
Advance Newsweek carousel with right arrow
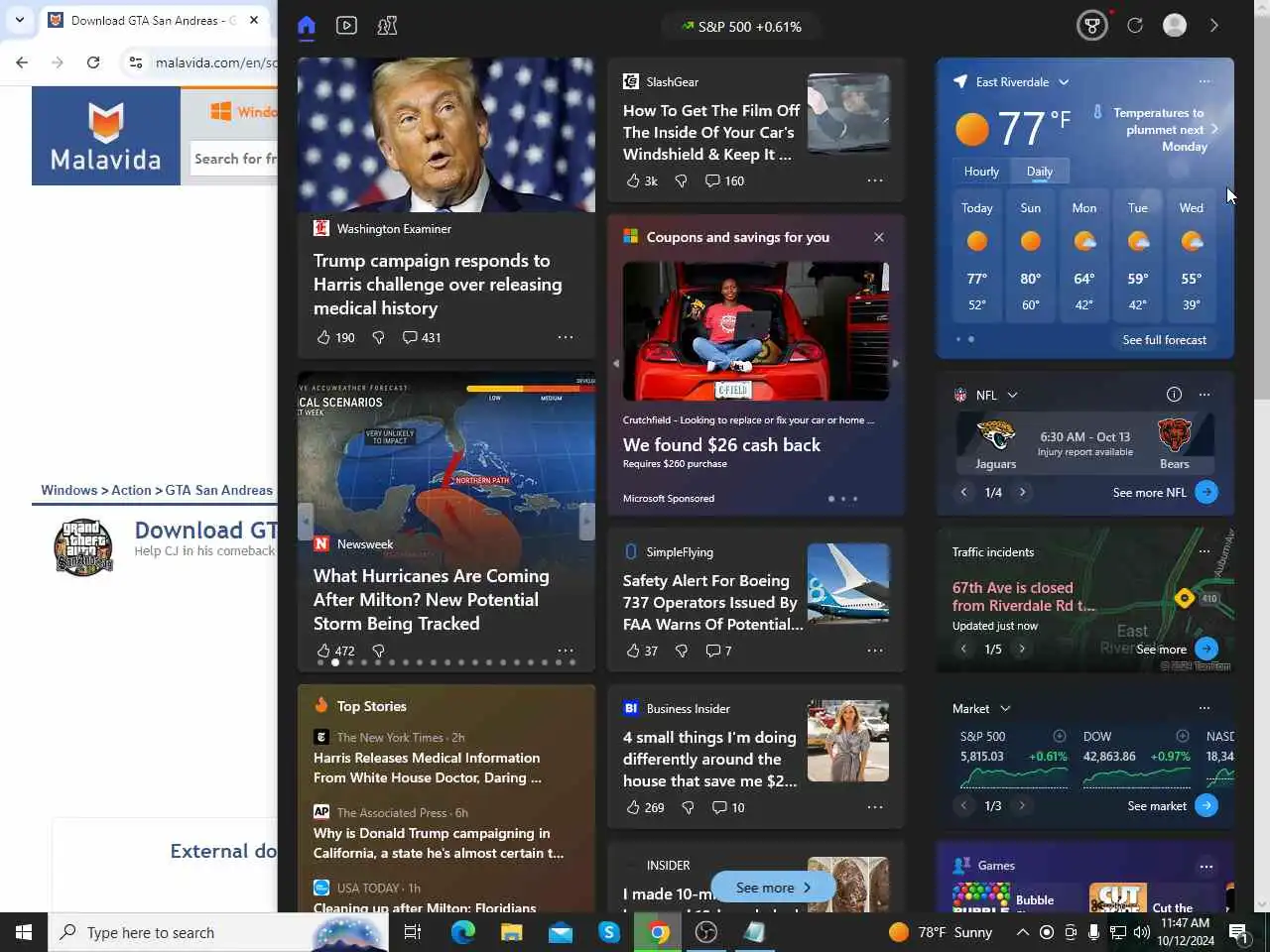586,520
